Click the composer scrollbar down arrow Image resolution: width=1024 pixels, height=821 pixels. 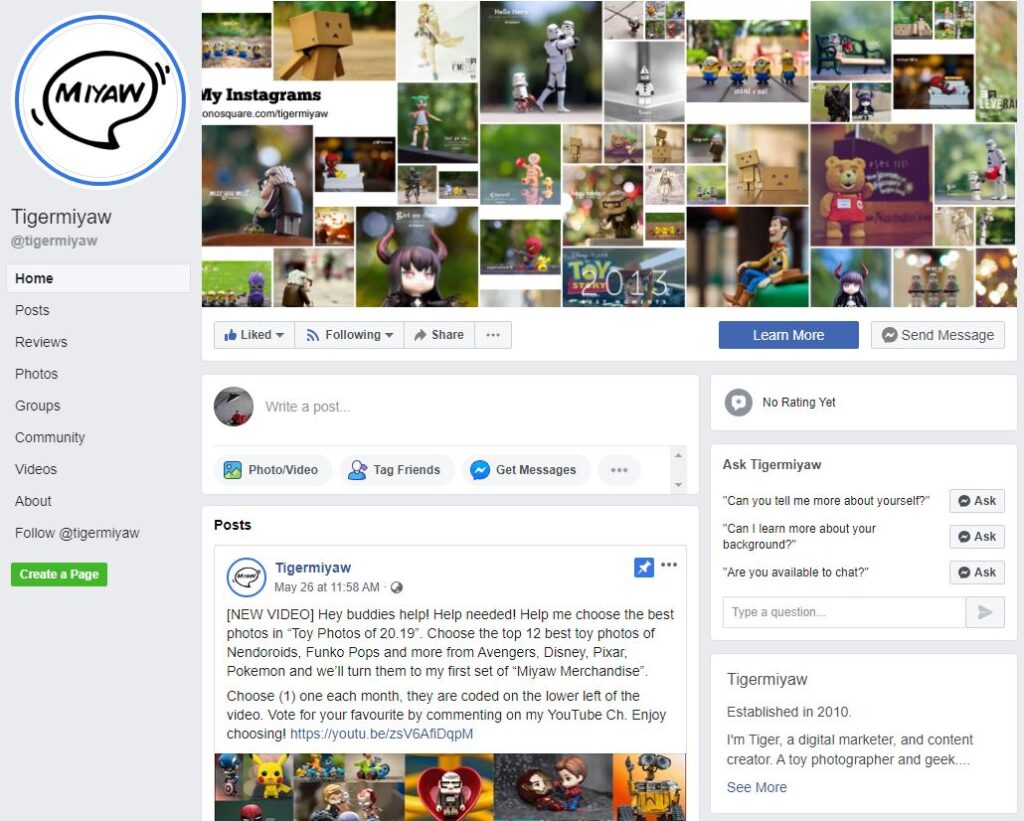679,485
